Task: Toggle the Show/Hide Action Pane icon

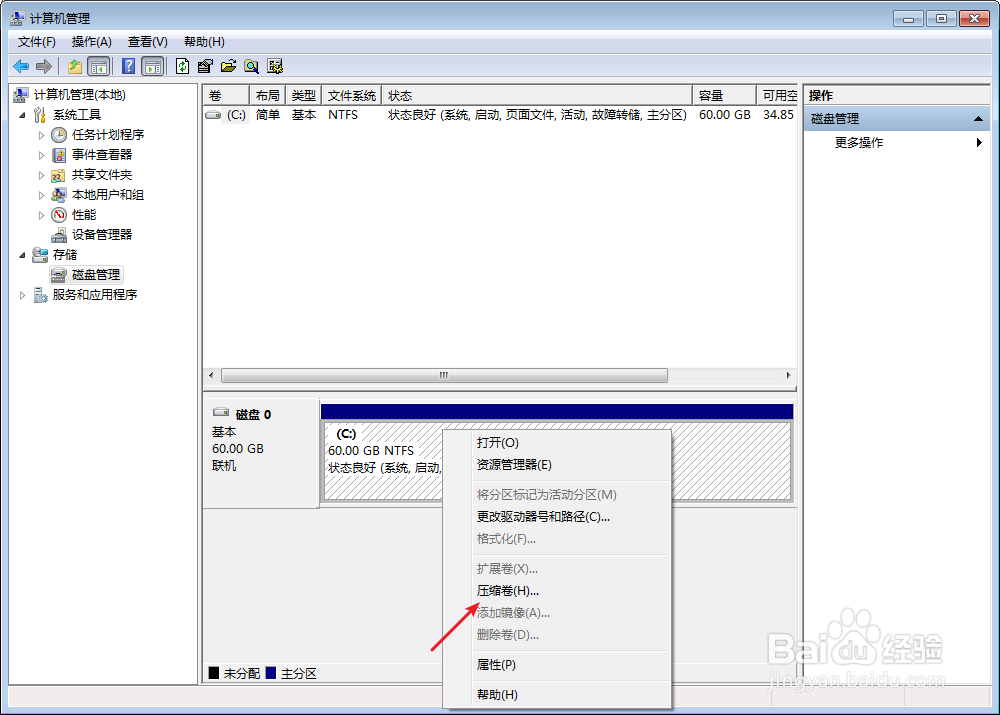Action: point(153,66)
